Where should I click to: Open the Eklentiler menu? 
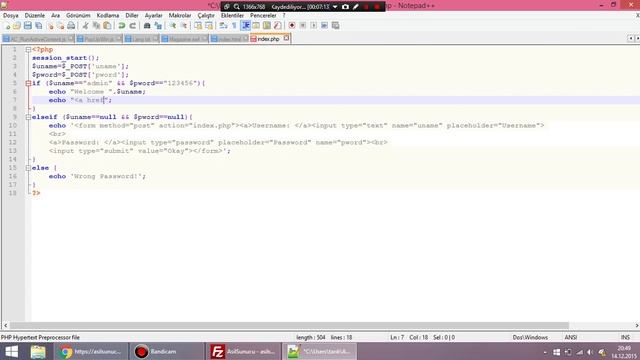[x=232, y=16]
